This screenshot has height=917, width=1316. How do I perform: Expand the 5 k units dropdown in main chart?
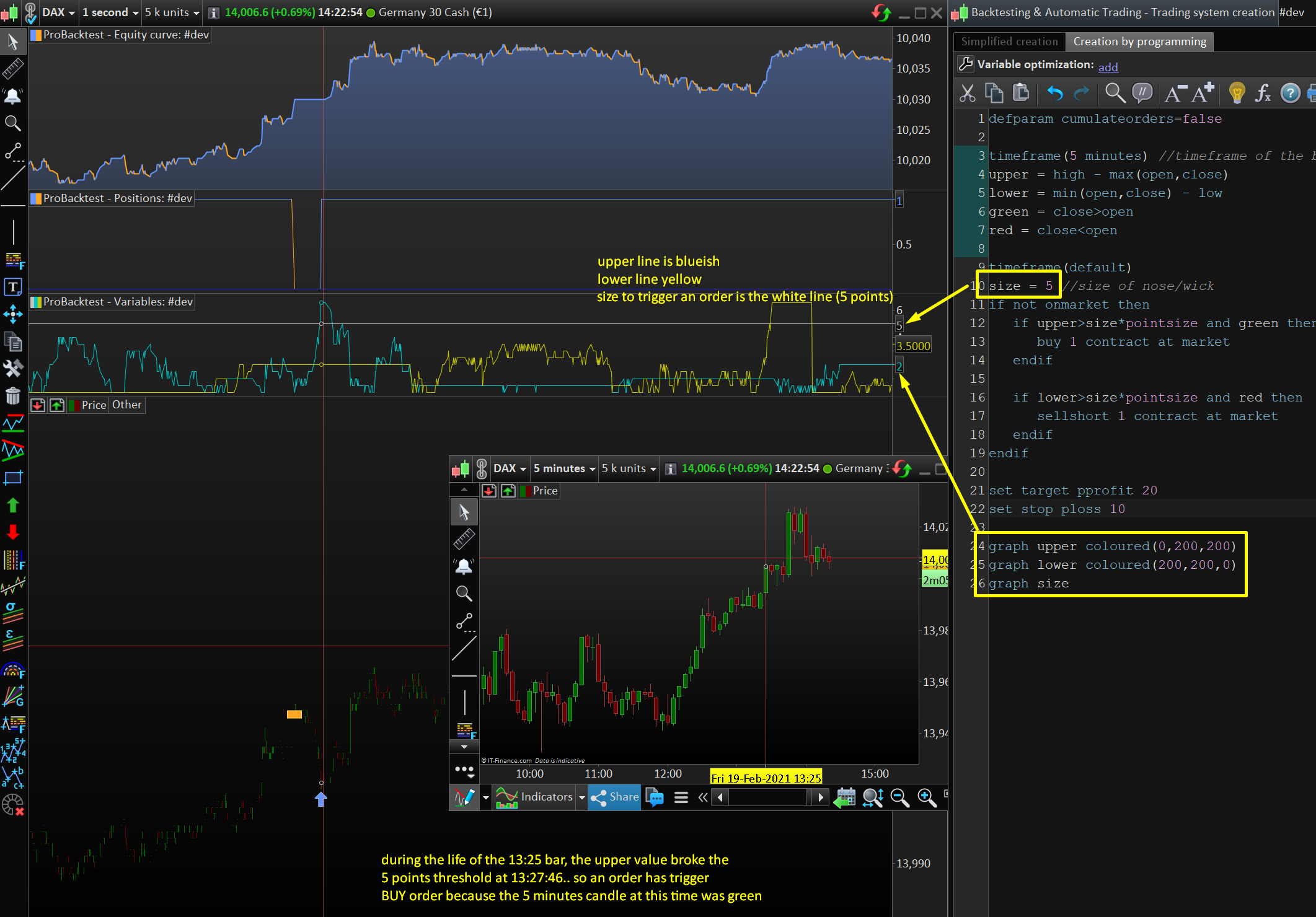(172, 12)
